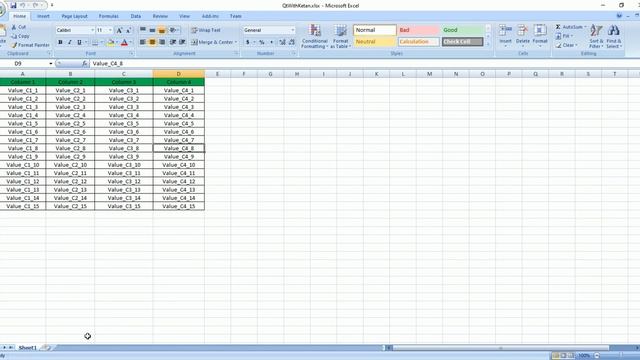Apply the Neutral cell style
640x360 pixels.
point(375,42)
